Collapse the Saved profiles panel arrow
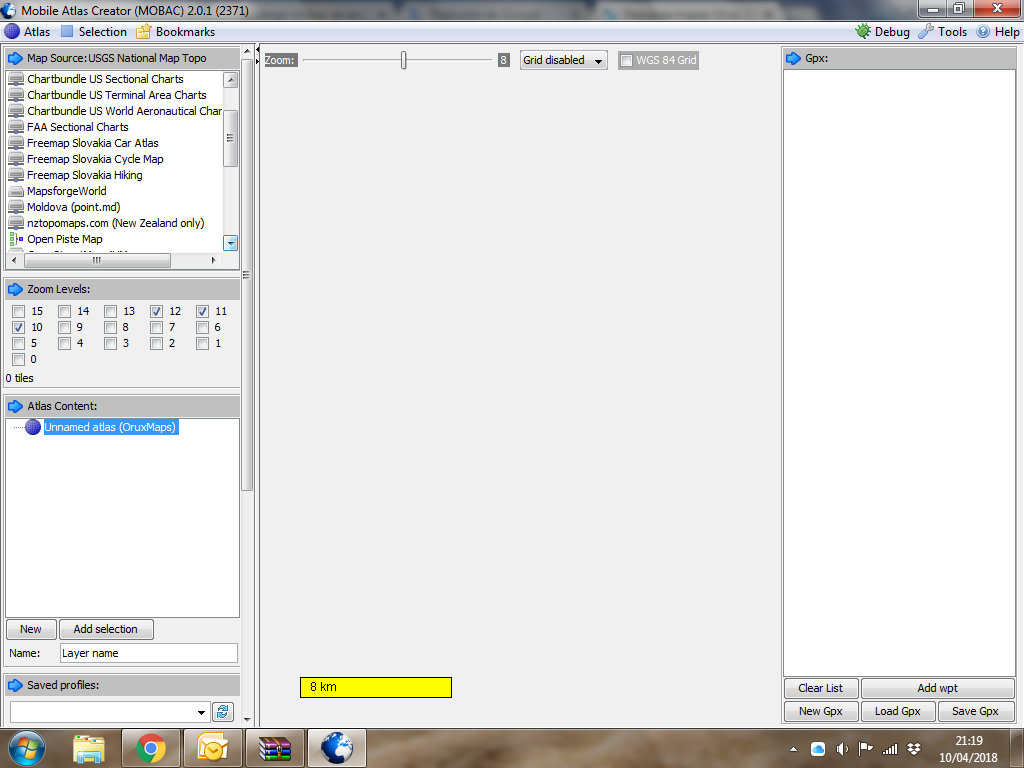Image resolution: width=1024 pixels, height=768 pixels. tap(15, 685)
